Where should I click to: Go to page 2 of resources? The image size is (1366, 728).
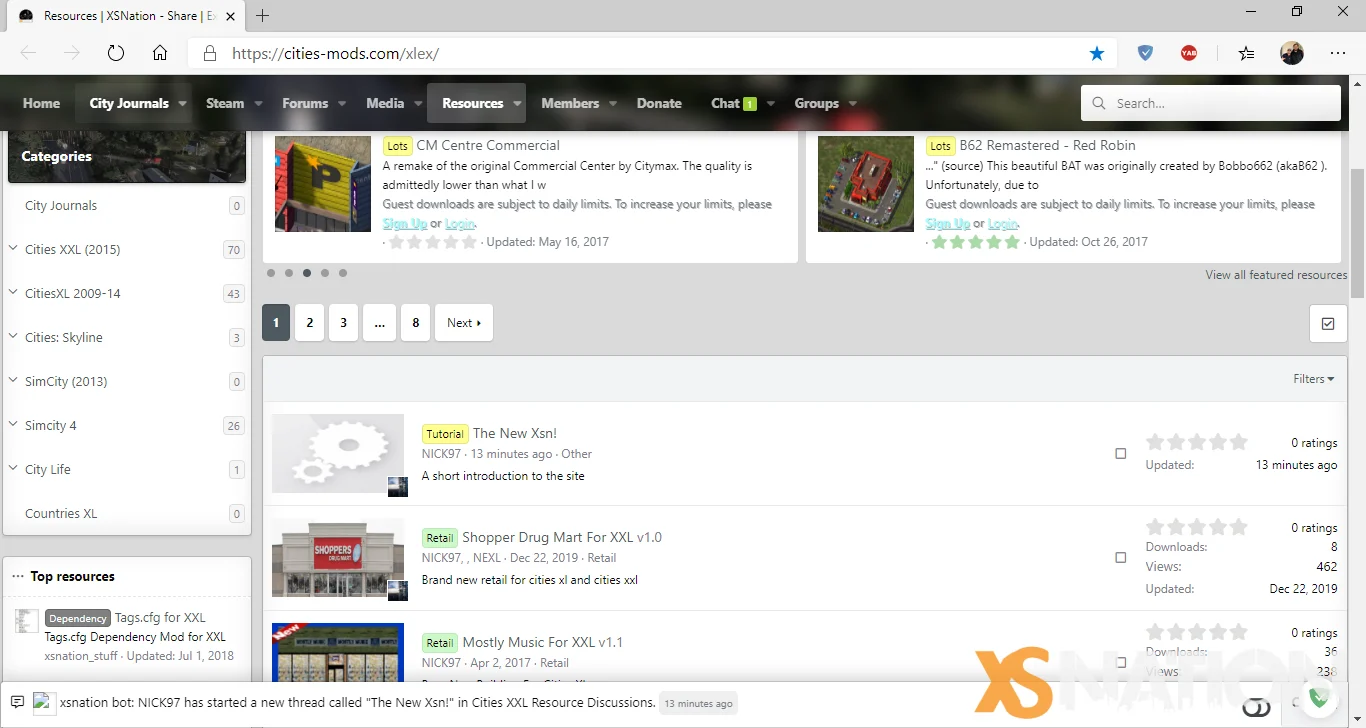(310, 323)
